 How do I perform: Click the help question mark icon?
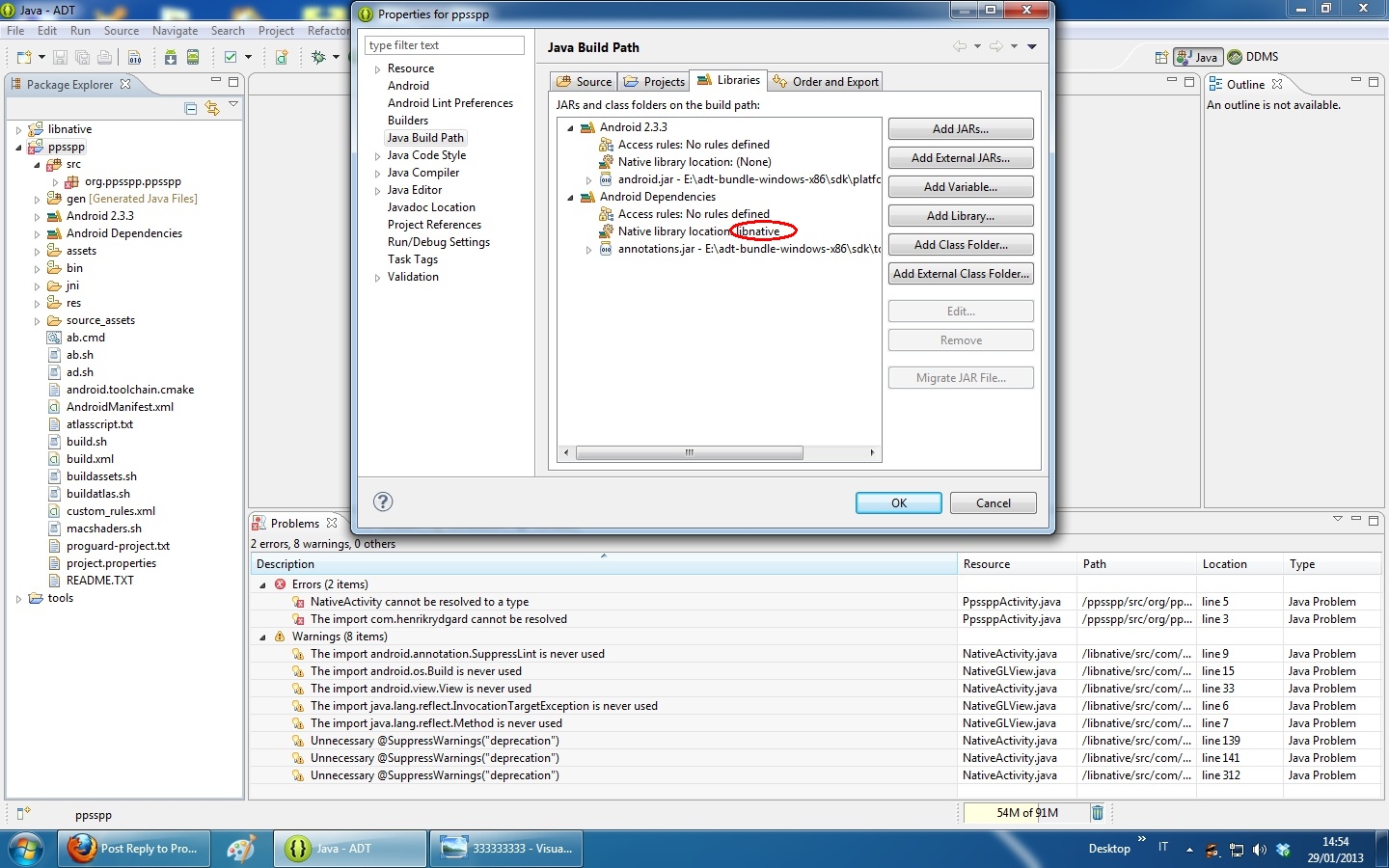(383, 502)
